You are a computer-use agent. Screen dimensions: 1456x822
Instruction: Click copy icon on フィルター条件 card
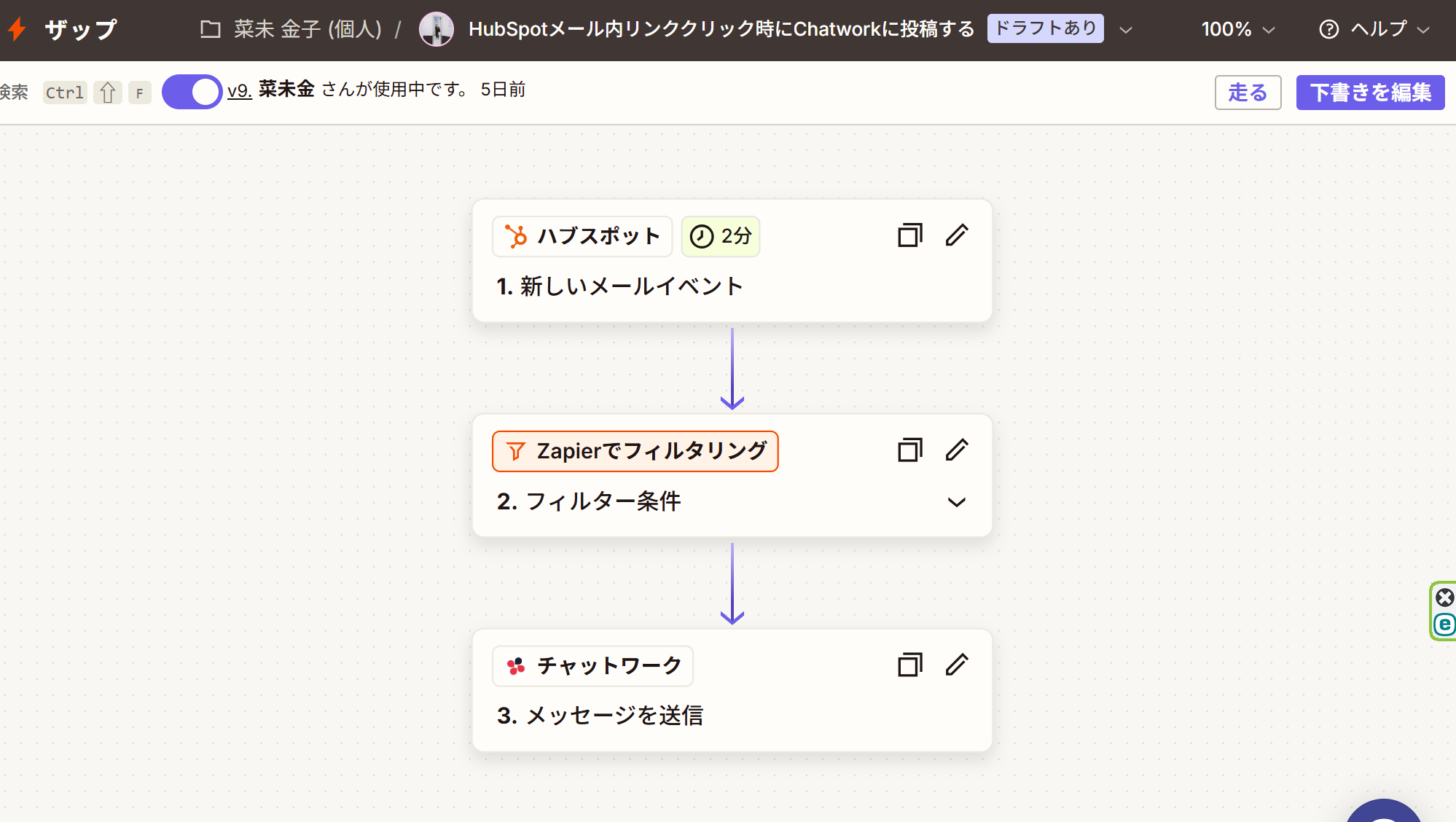pyautogui.click(x=909, y=450)
